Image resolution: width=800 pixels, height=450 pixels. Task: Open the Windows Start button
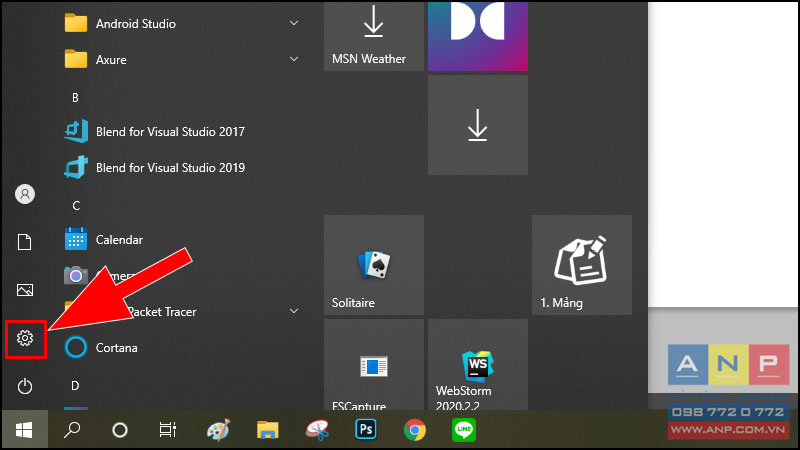coord(24,430)
